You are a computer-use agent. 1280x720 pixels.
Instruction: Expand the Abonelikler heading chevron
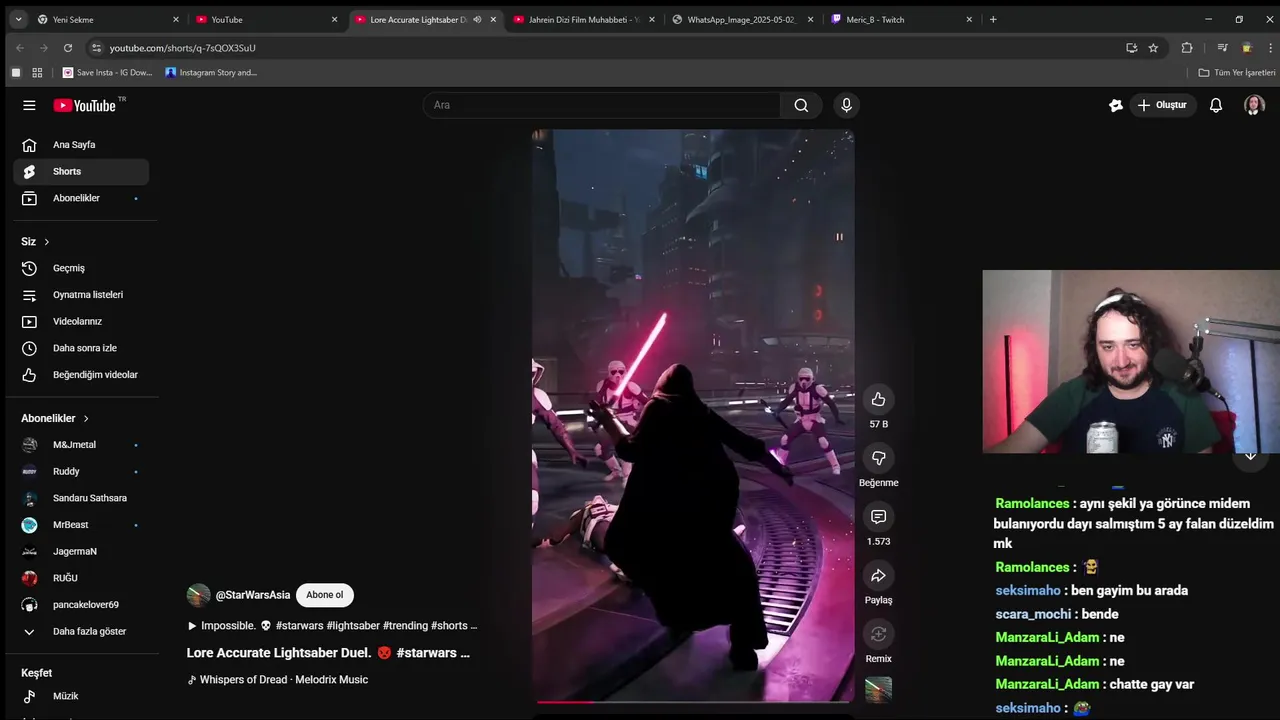coord(86,419)
